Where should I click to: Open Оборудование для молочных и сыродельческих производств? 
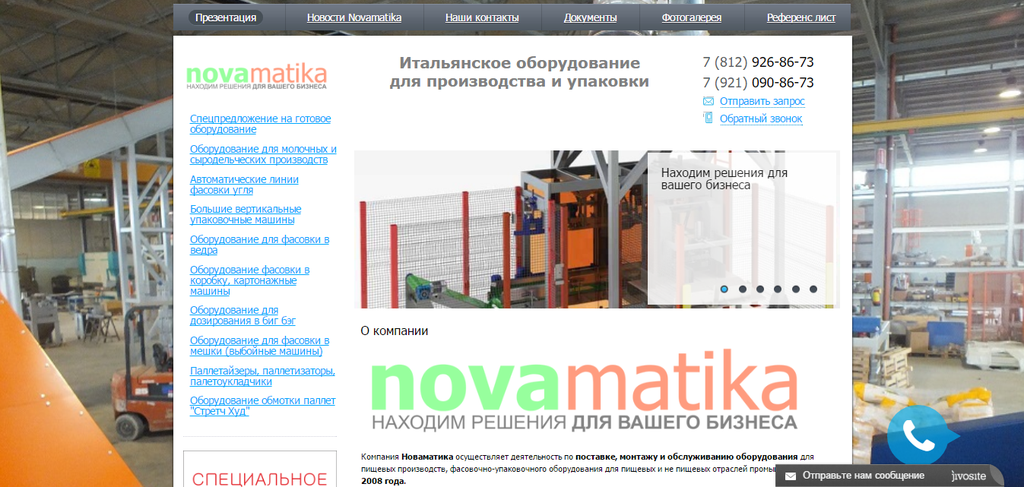pyautogui.click(x=263, y=154)
